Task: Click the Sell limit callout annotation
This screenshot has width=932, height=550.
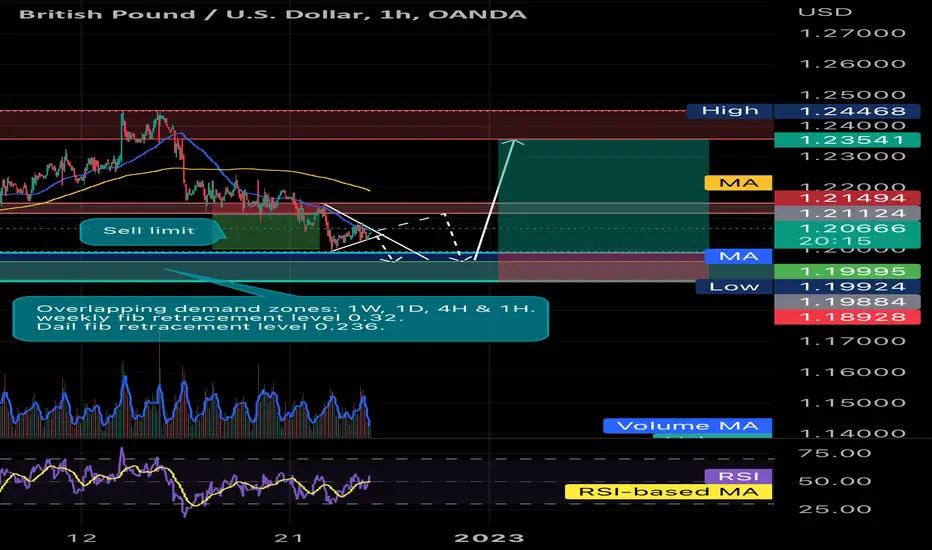Action: pos(149,231)
